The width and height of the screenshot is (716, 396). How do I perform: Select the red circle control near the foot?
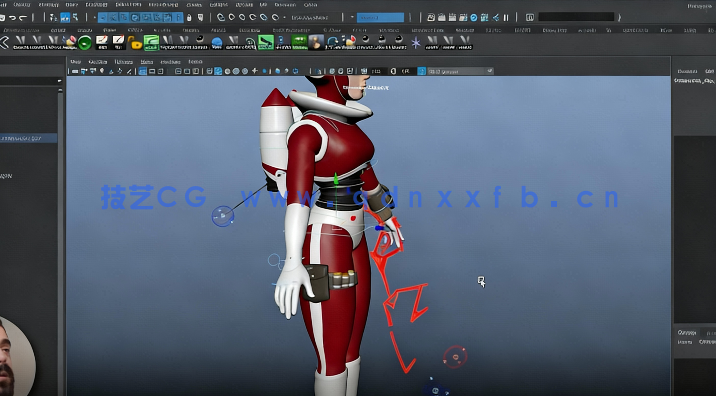pyautogui.click(x=455, y=356)
